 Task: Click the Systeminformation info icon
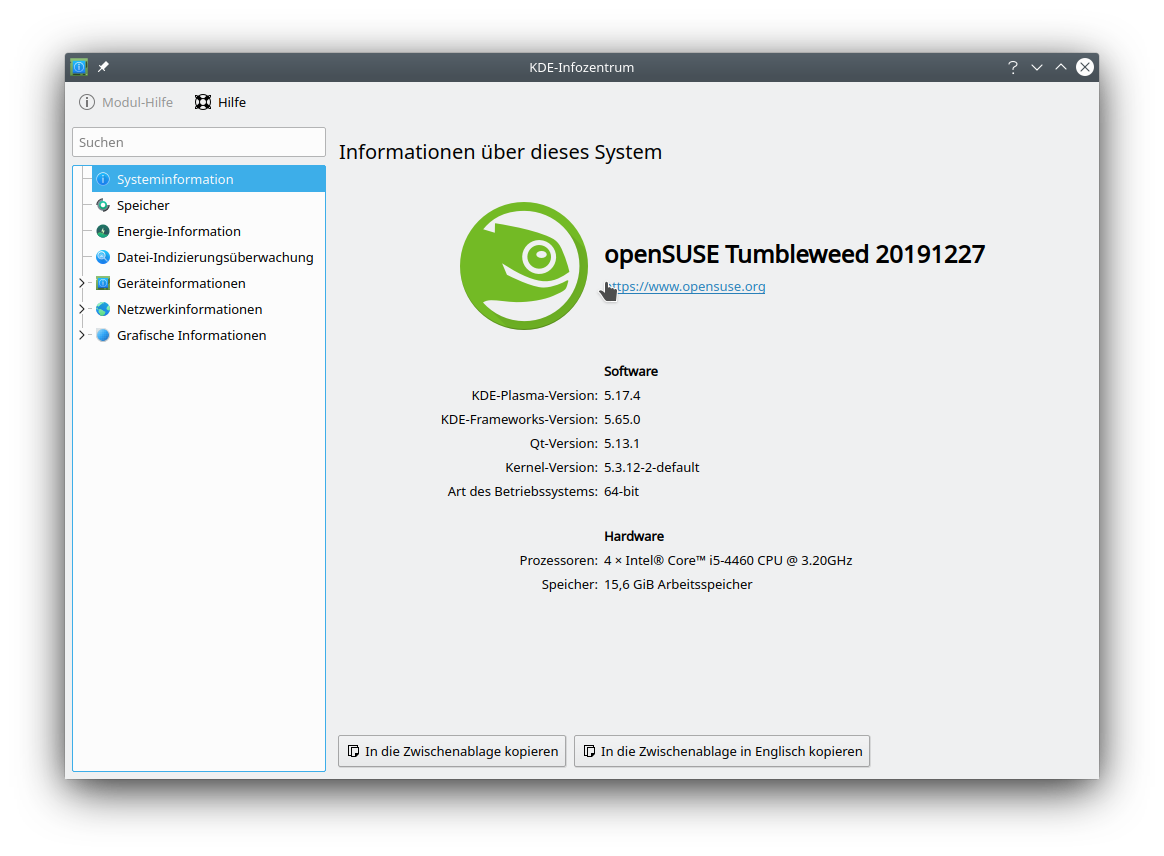tap(103, 179)
